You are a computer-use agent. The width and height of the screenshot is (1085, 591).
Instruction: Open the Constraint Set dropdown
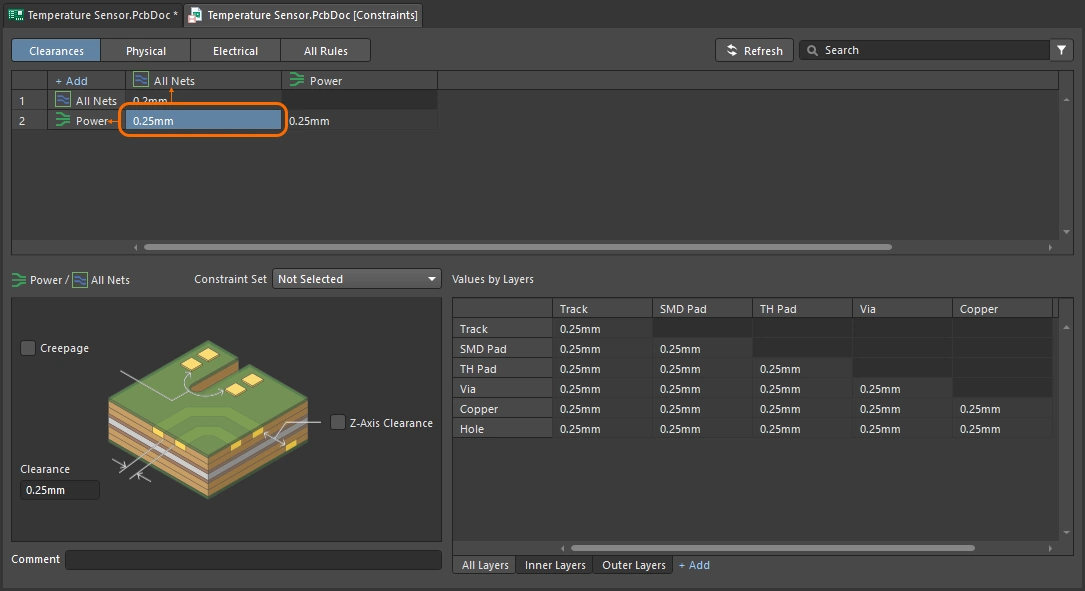(357, 279)
